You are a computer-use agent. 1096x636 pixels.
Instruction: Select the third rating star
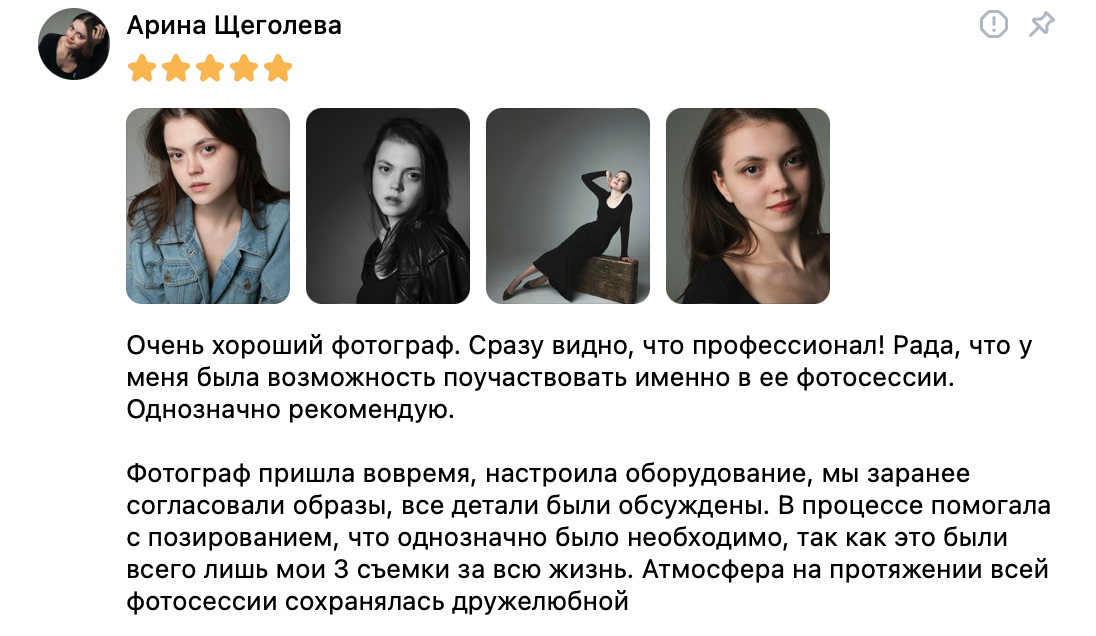tap(210, 68)
